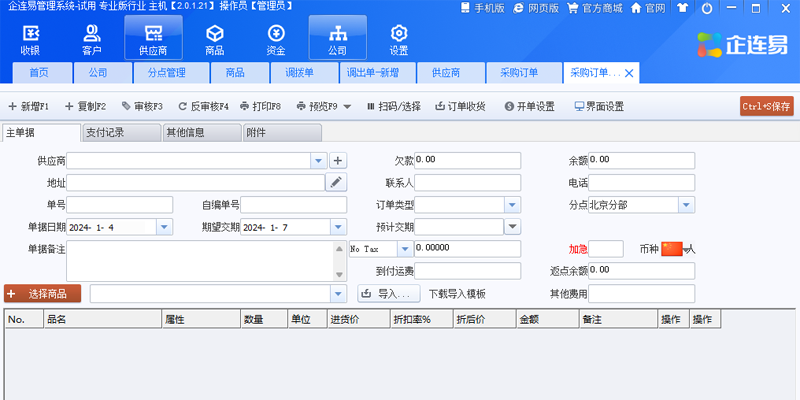Image resolution: width=800 pixels, height=400 pixels.
Task: Click the 下载导入模板 link
Action: point(457,294)
